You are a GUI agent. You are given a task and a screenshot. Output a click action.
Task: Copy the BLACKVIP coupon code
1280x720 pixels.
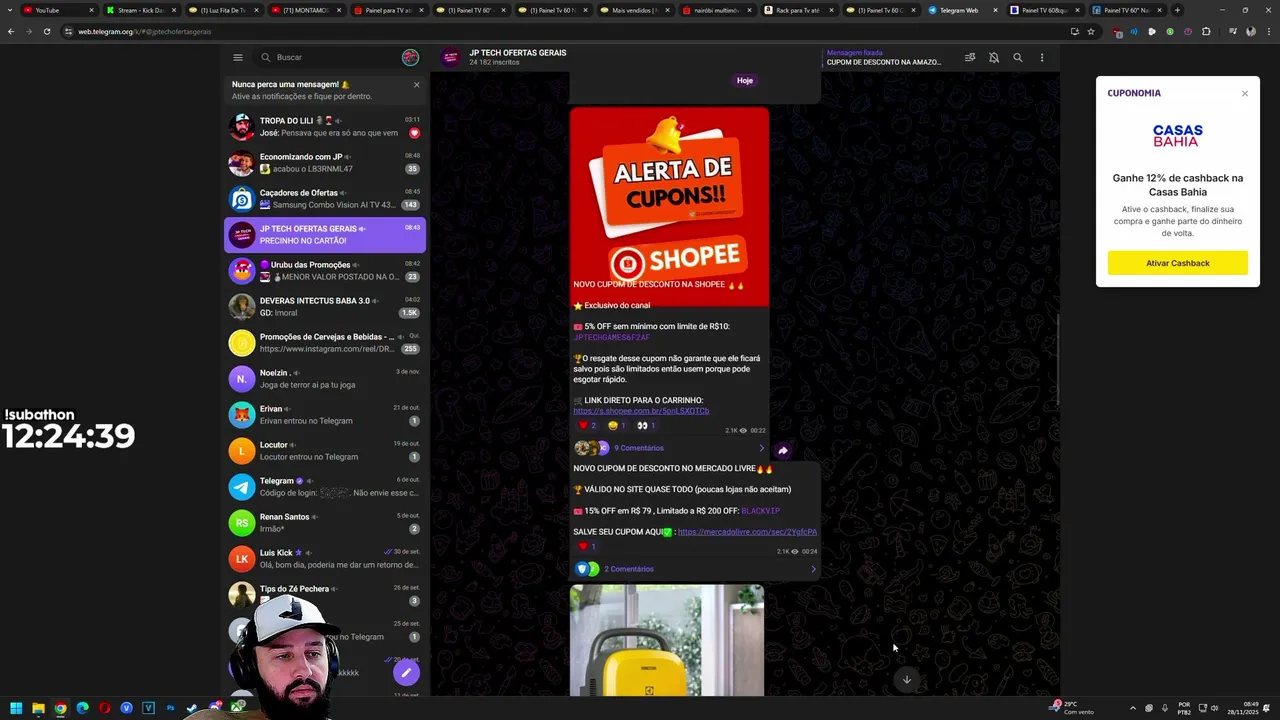pos(761,511)
